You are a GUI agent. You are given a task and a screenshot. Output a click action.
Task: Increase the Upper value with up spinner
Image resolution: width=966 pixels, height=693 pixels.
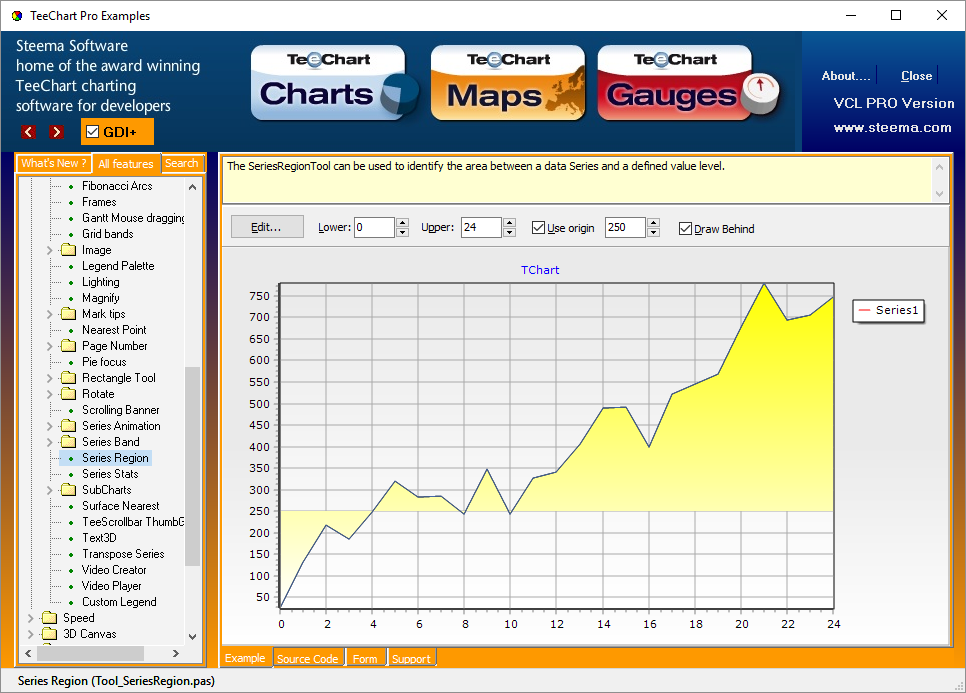[509, 222]
